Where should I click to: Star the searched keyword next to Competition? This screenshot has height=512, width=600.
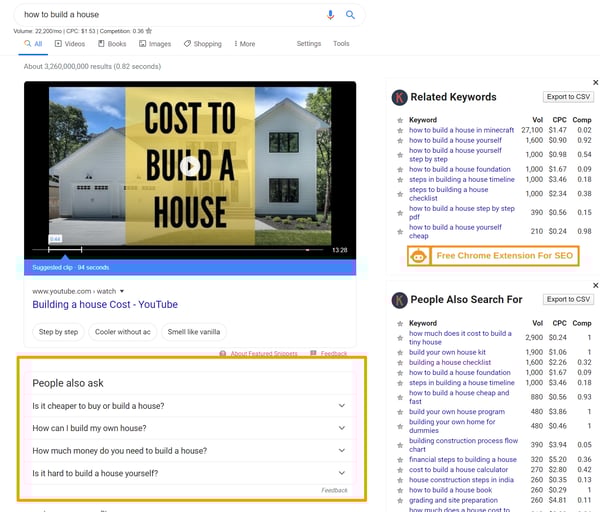(149, 31)
